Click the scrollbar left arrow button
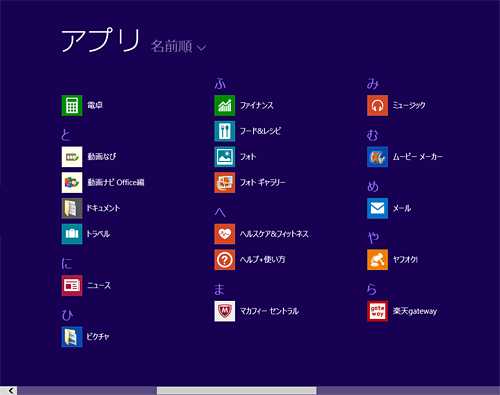The image size is (500, 395). pyautogui.click(x=10, y=391)
